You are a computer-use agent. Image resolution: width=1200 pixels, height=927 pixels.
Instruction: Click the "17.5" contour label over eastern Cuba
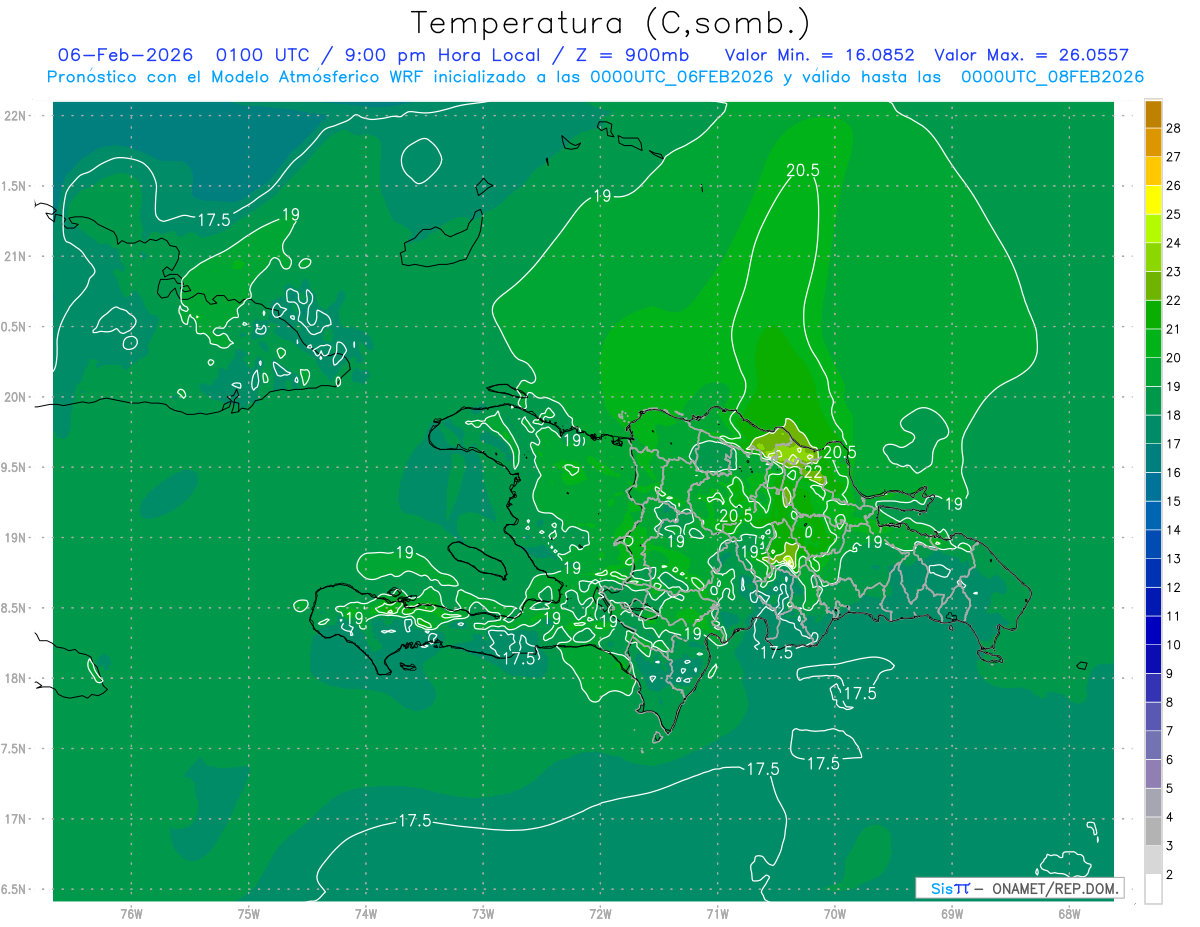pos(215,219)
